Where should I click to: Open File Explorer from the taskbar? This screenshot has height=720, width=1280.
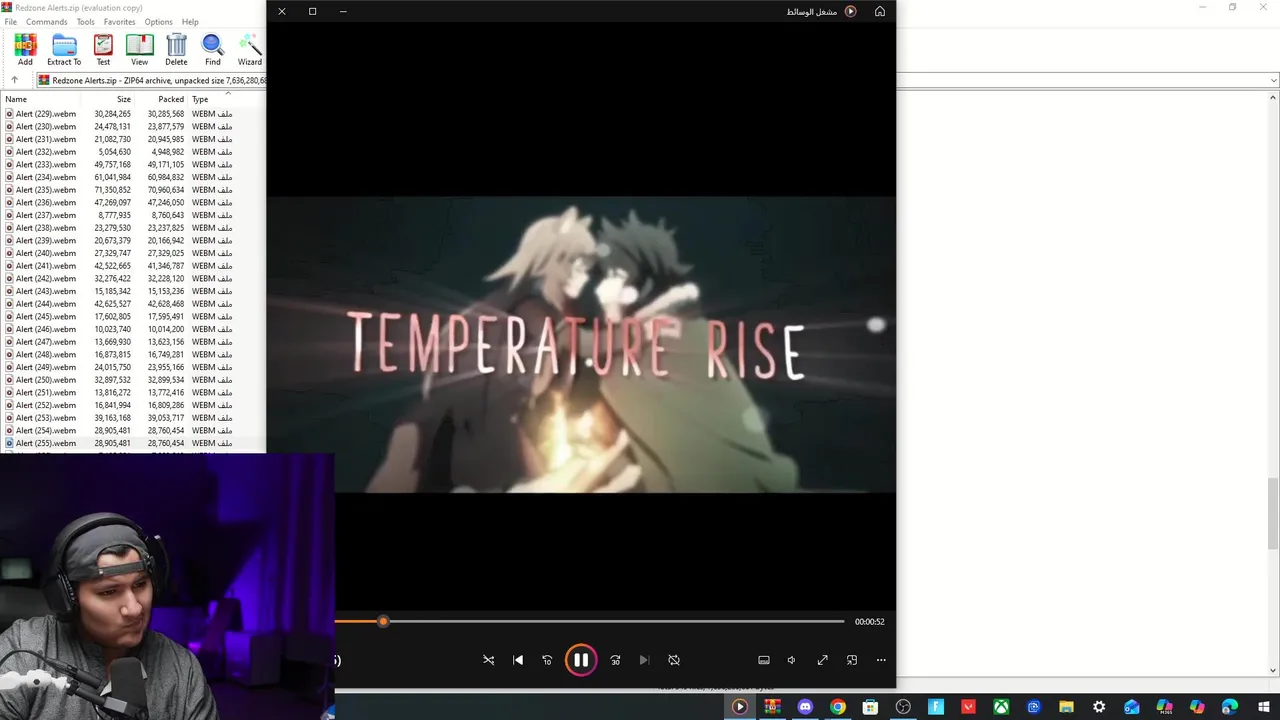pyautogui.click(x=1066, y=707)
